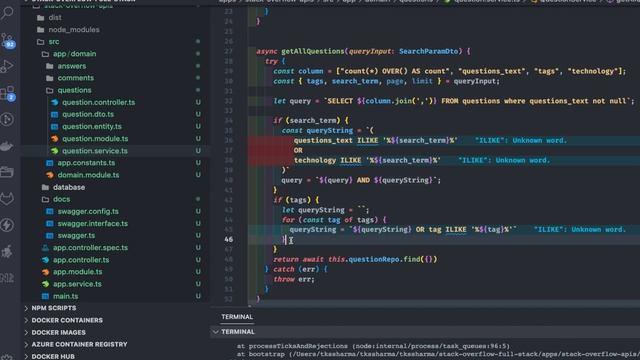Open app.service.ts file
Image resolution: width=640 pixels, height=360 pixels.
point(77,284)
